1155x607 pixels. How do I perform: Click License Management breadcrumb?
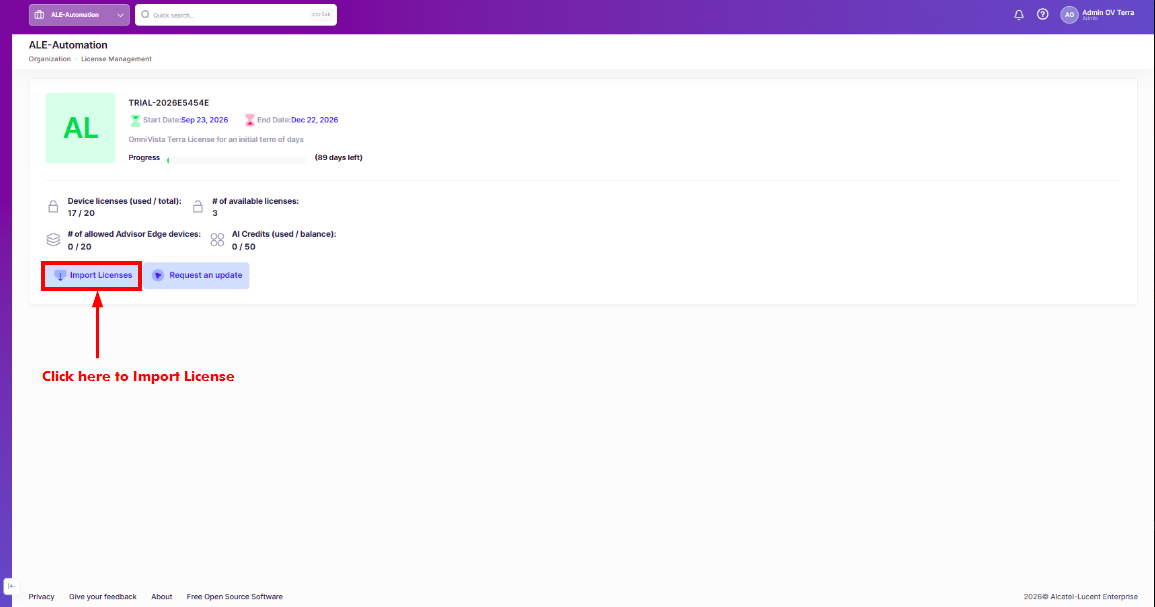[116, 59]
